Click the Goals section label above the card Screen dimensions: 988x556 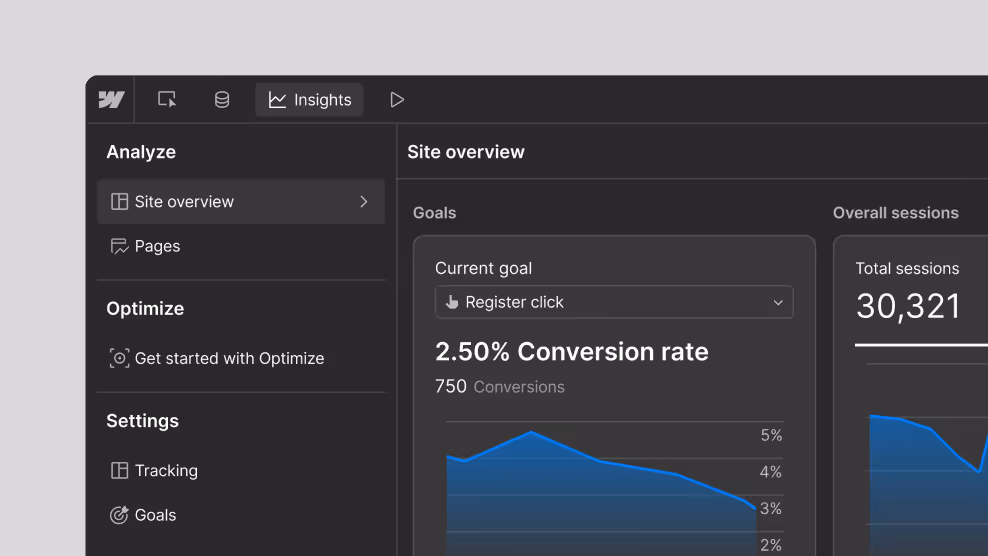(x=435, y=212)
